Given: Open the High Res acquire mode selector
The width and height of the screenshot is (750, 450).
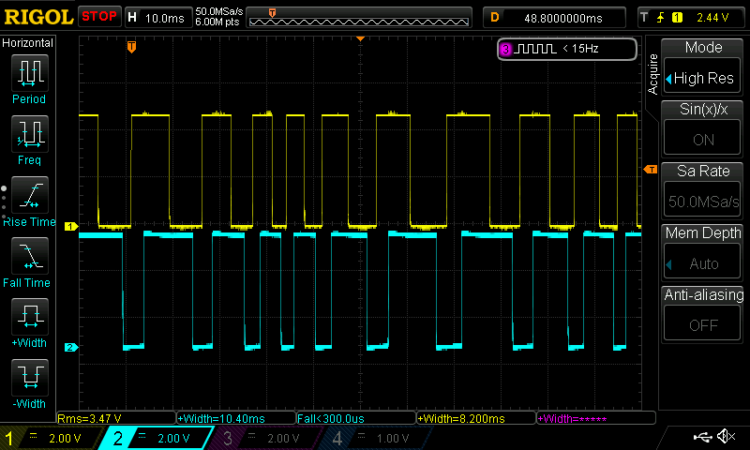Looking at the screenshot, I should [703, 77].
